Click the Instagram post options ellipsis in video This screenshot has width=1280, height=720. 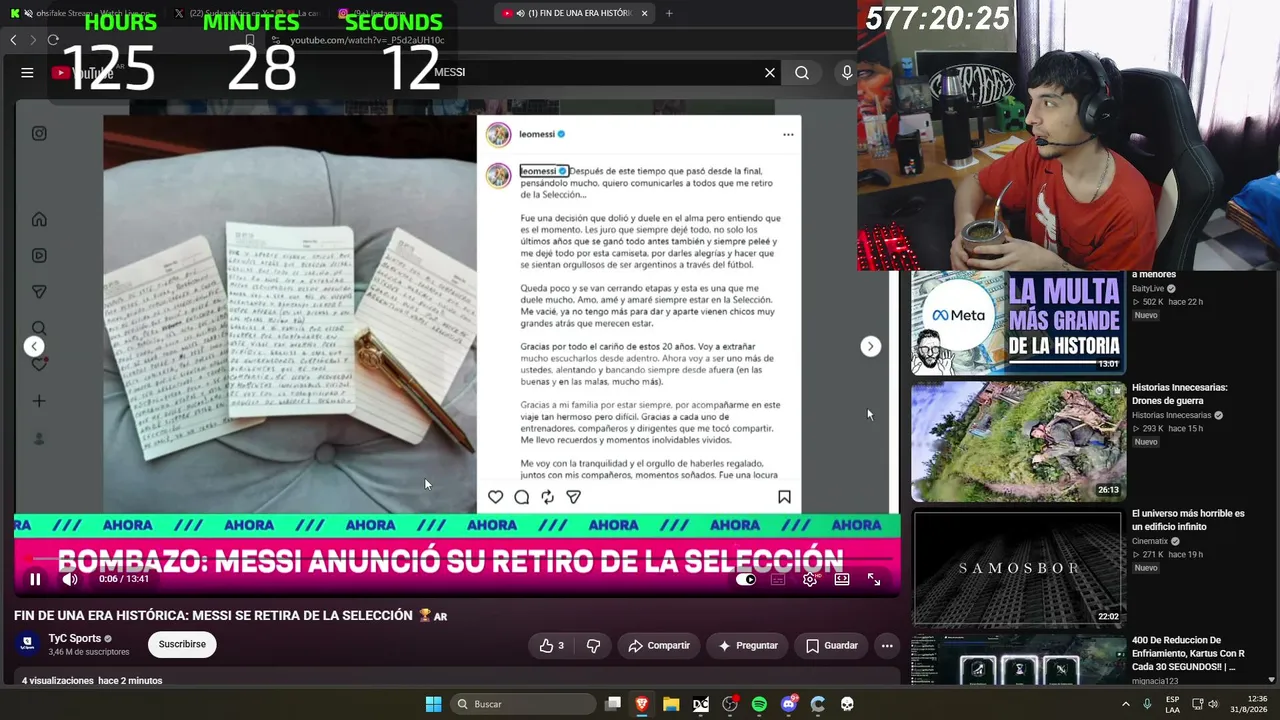coord(788,134)
